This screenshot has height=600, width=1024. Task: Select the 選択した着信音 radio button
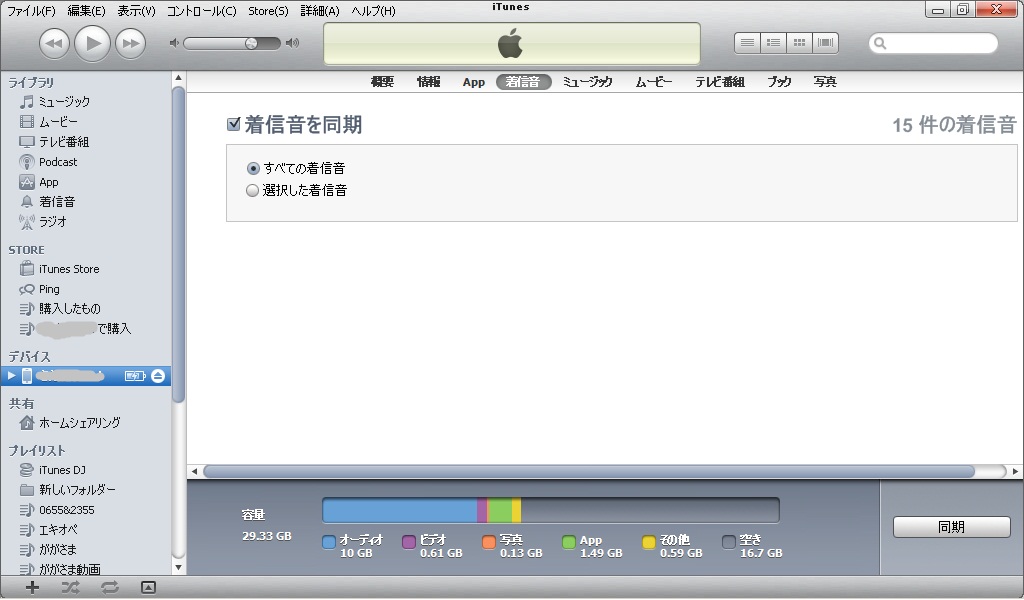pos(252,191)
